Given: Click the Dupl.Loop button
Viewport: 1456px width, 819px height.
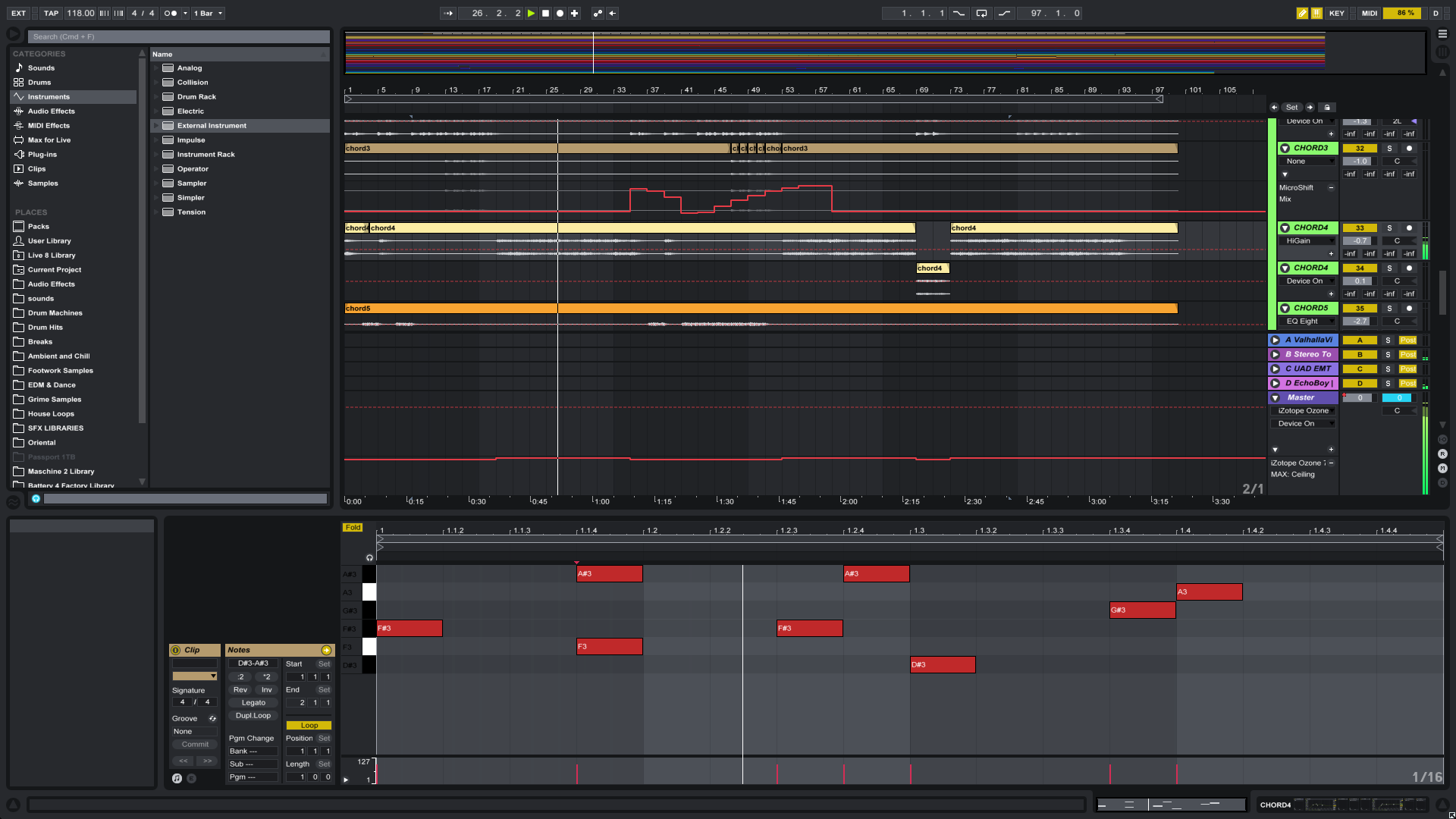Looking at the screenshot, I should [x=253, y=715].
